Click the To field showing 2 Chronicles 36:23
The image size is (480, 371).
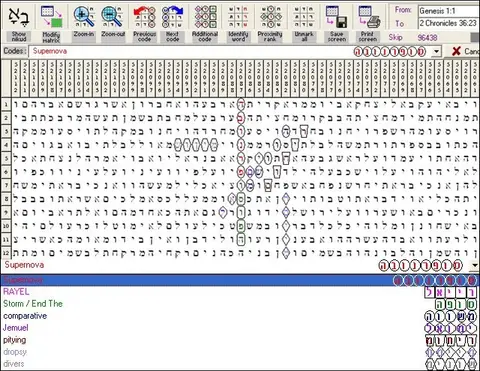click(449, 23)
